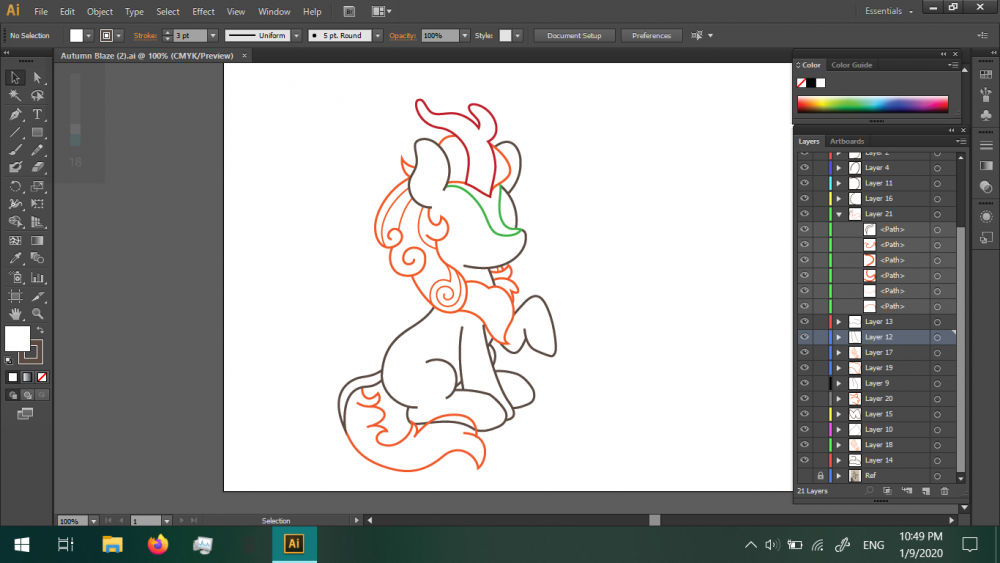Open the Object menu
Image resolution: width=1000 pixels, height=563 pixels.
click(99, 11)
